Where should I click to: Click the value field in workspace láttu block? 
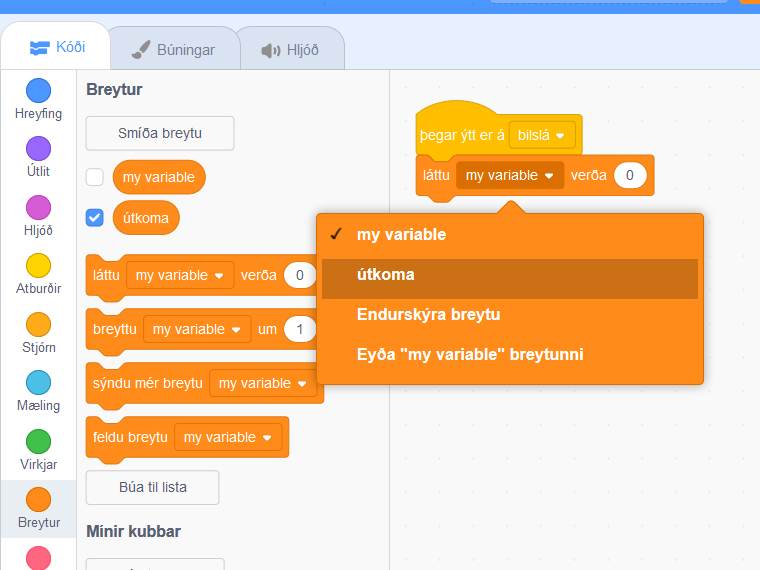pyautogui.click(x=629, y=175)
